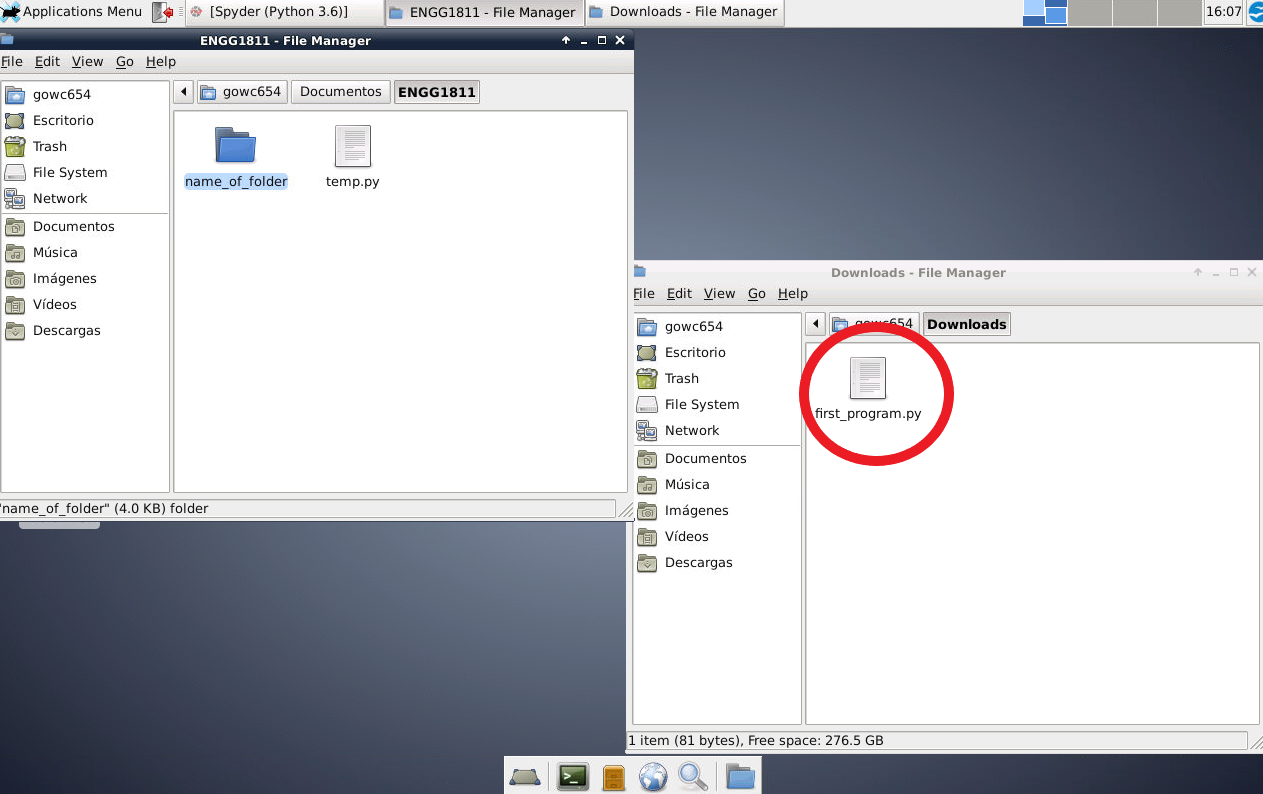The width and height of the screenshot is (1263, 794).
Task: Open the Applications Menu
Action: (71, 12)
